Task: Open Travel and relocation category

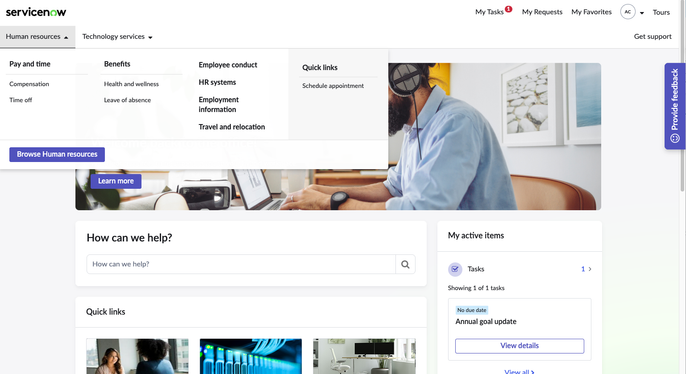Action: (232, 127)
